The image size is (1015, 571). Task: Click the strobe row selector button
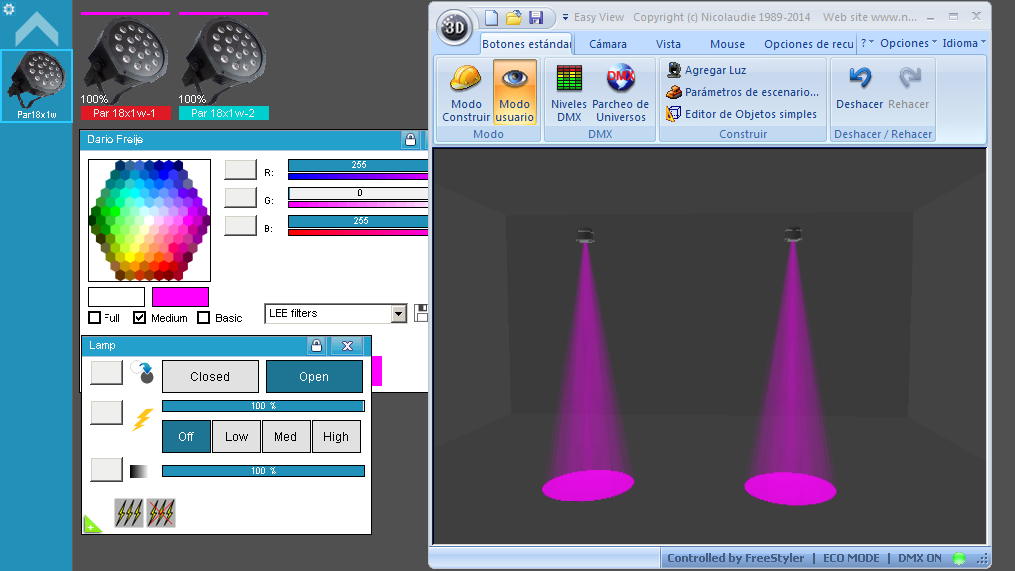pyautogui.click(x=107, y=412)
